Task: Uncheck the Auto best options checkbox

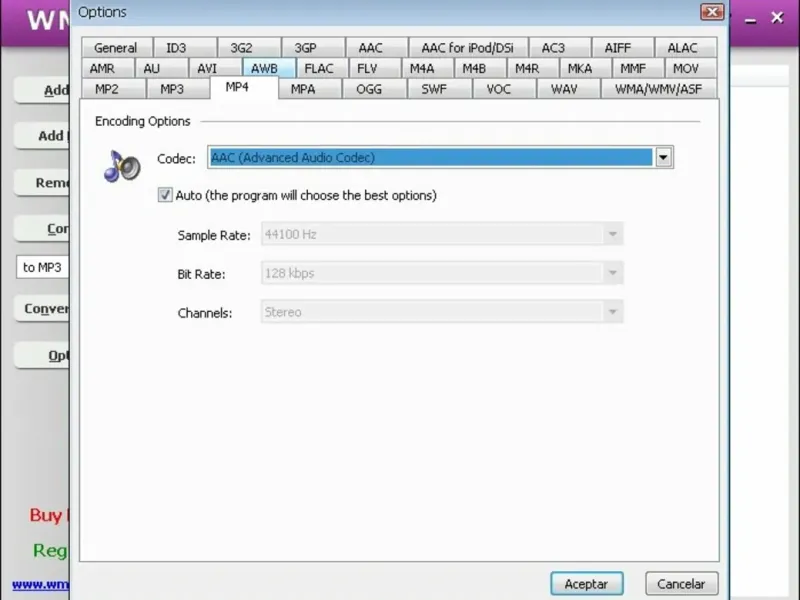Action: [x=165, y=195]
